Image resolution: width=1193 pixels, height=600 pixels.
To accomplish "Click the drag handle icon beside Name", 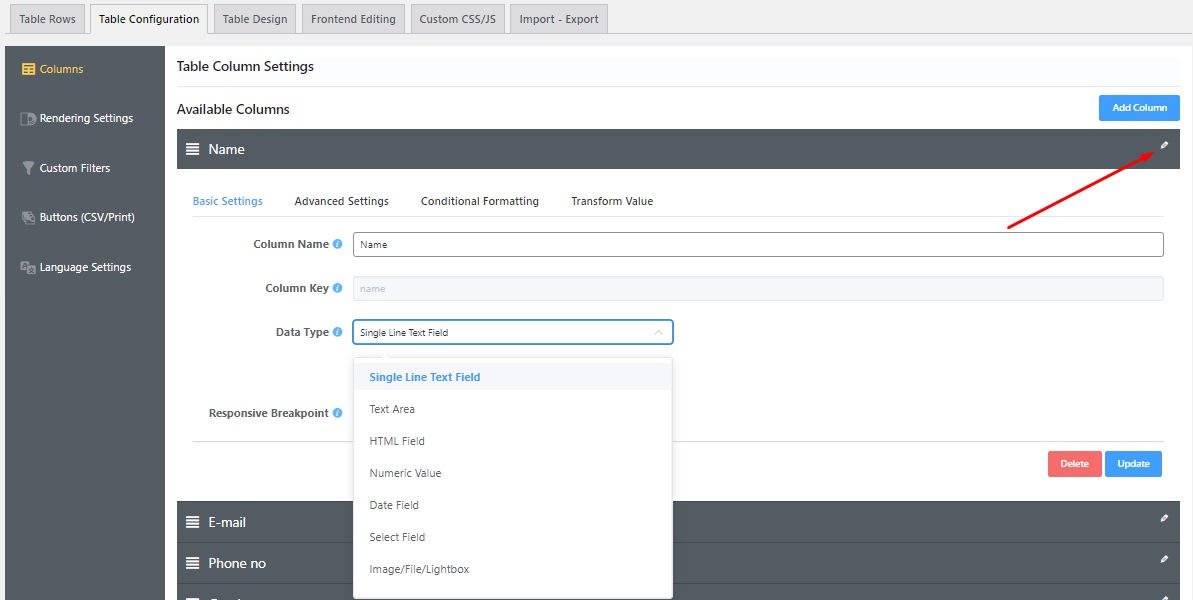I will 192,149.
